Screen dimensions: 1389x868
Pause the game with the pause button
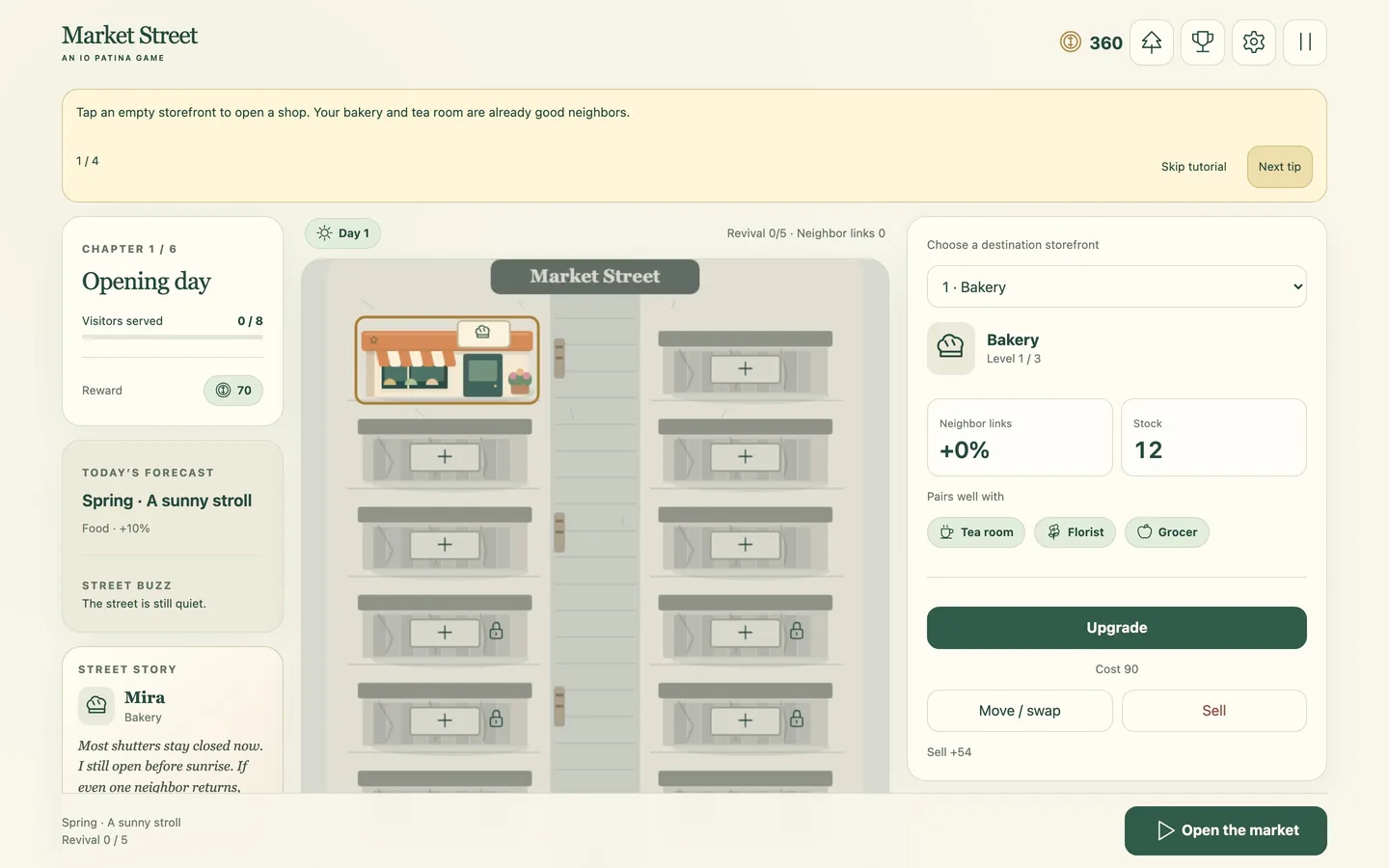(x=1305, y=42)
